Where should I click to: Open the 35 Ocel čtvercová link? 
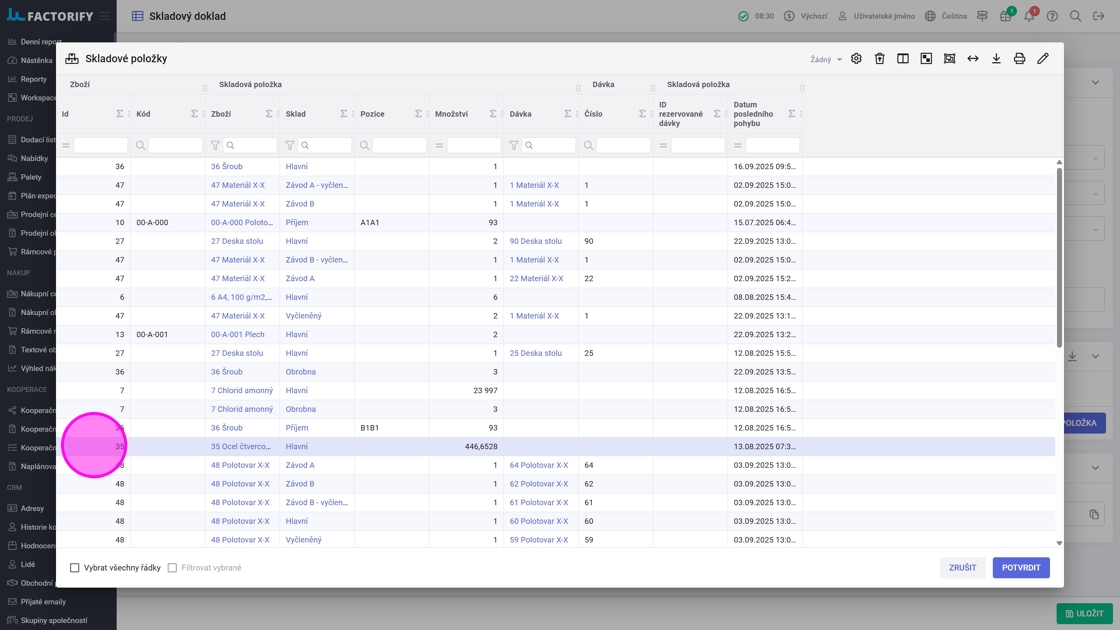(240, 447)
